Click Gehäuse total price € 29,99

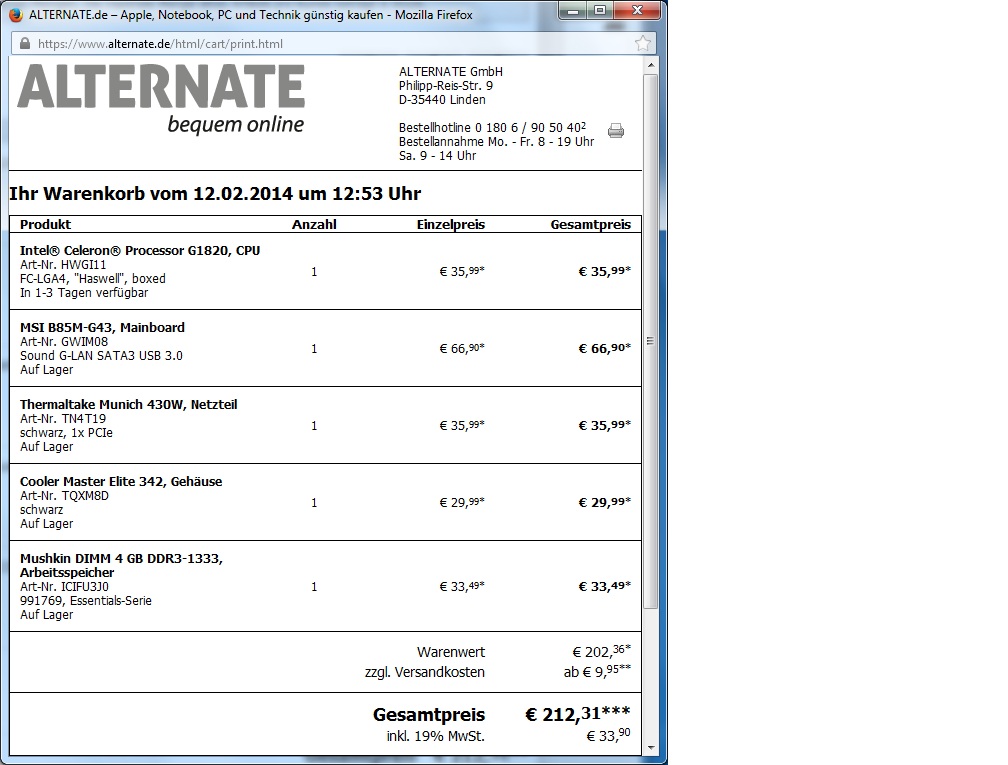605,502
